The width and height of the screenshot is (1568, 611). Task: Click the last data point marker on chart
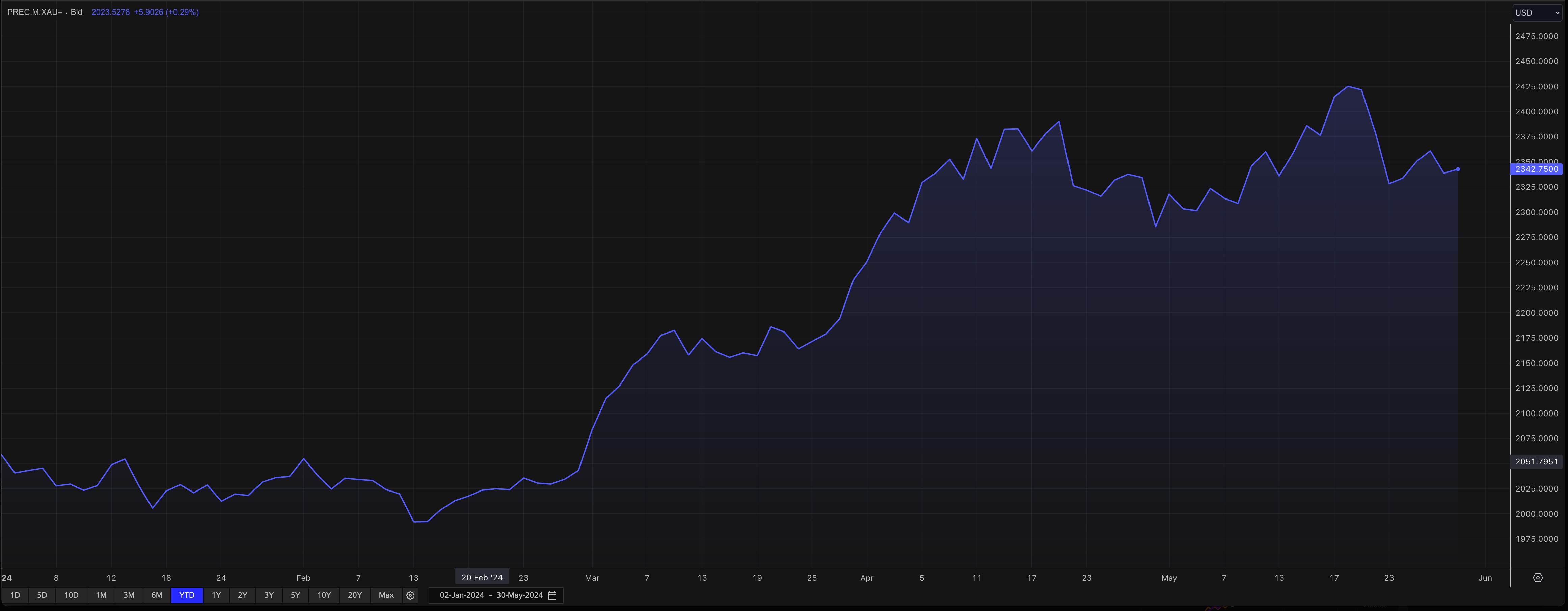pos(1457,169)
